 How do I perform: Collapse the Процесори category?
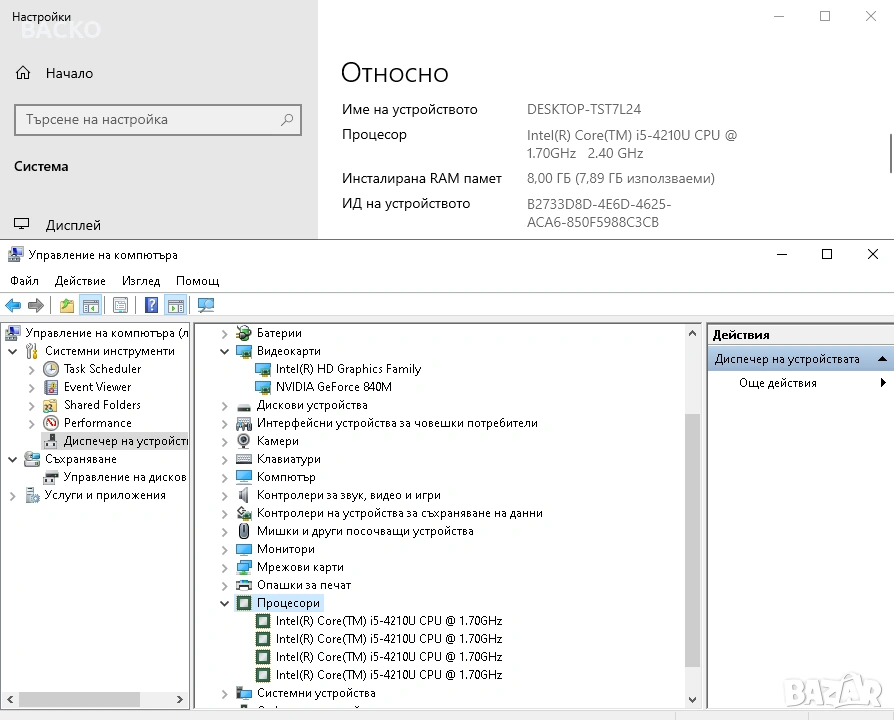coord(224,603)
